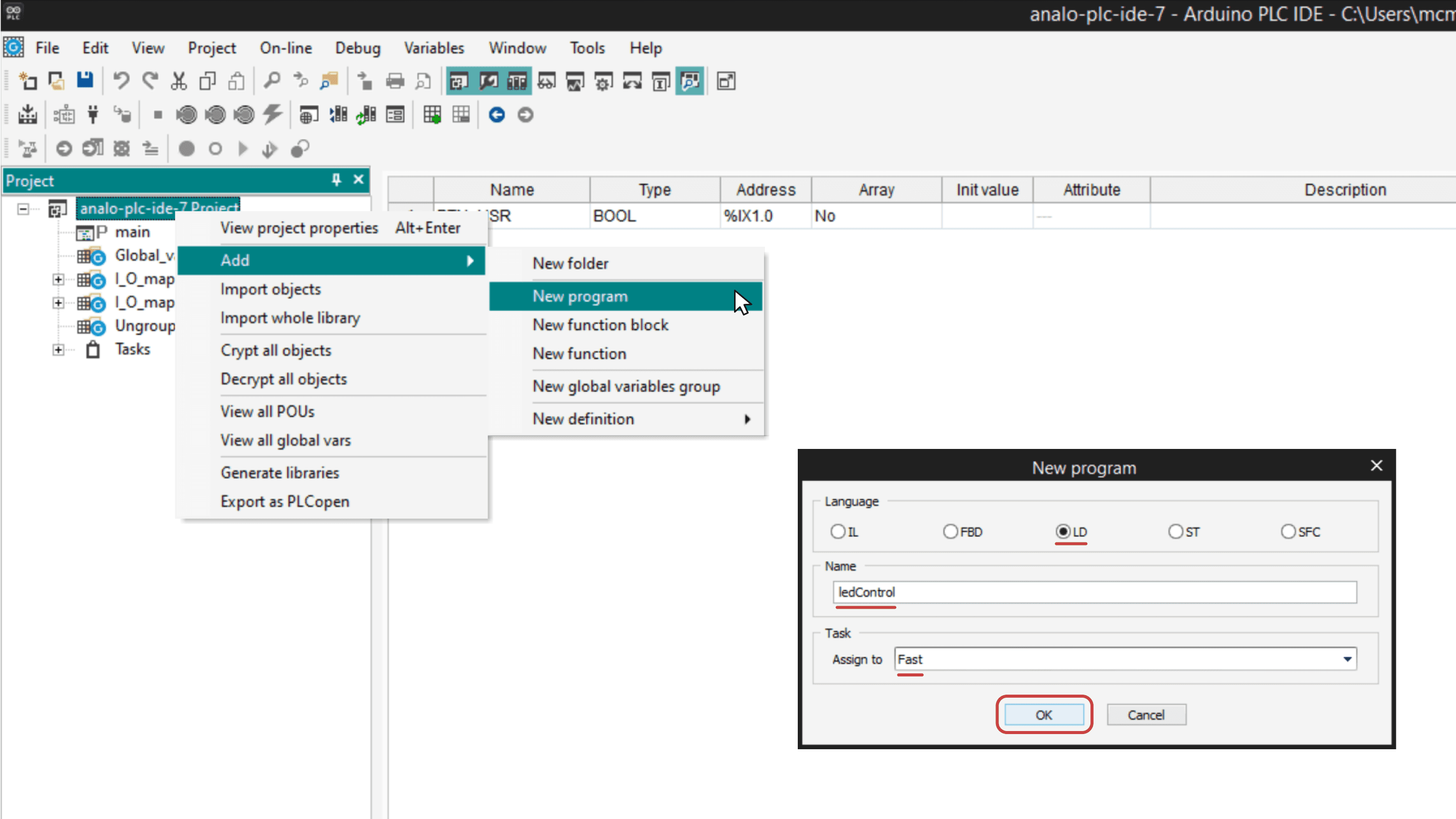1456x819 pixels.
Task: Choose the SFC language option
Action: tap(1289, 531)
